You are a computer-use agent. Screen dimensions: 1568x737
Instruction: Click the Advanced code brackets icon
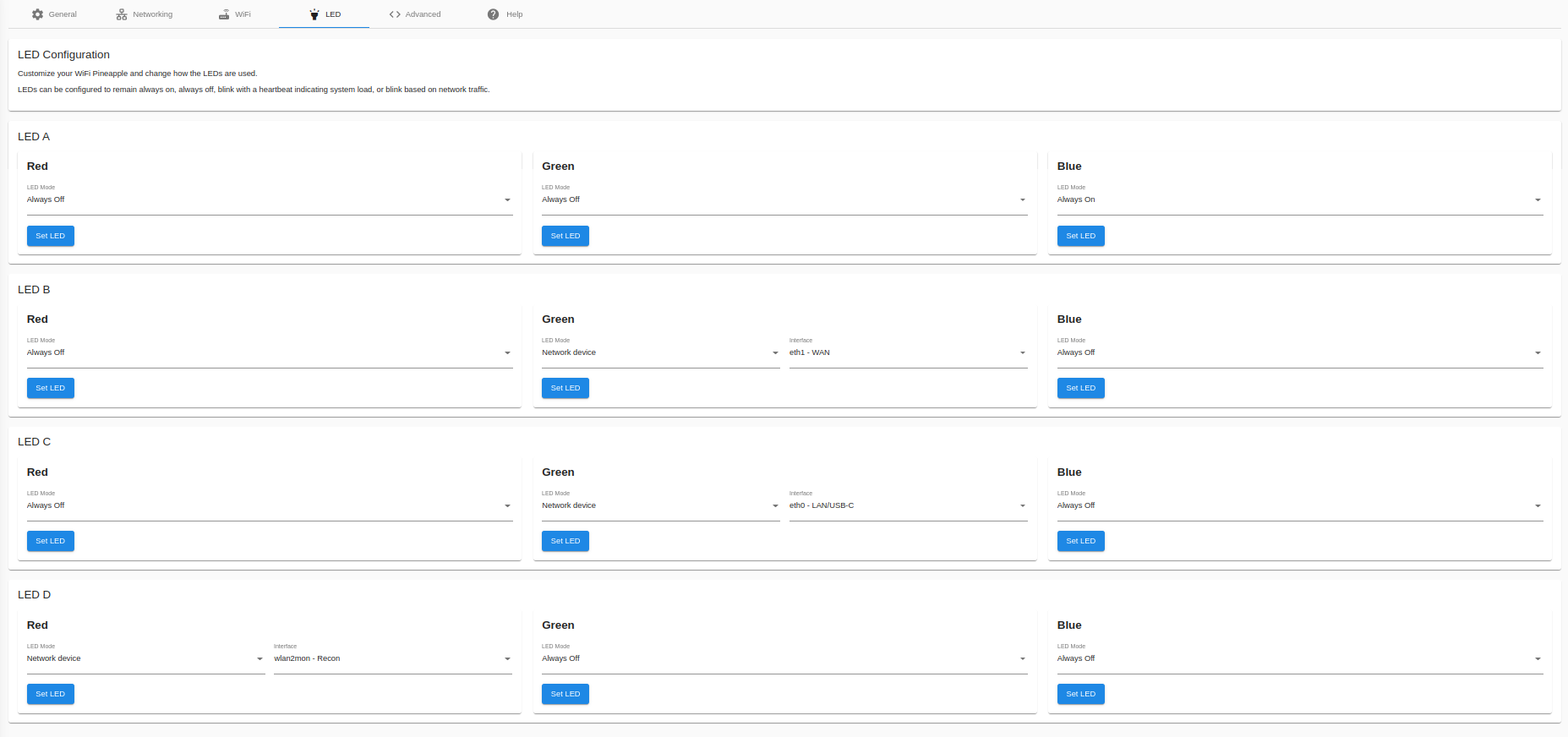tap(395, 14)
